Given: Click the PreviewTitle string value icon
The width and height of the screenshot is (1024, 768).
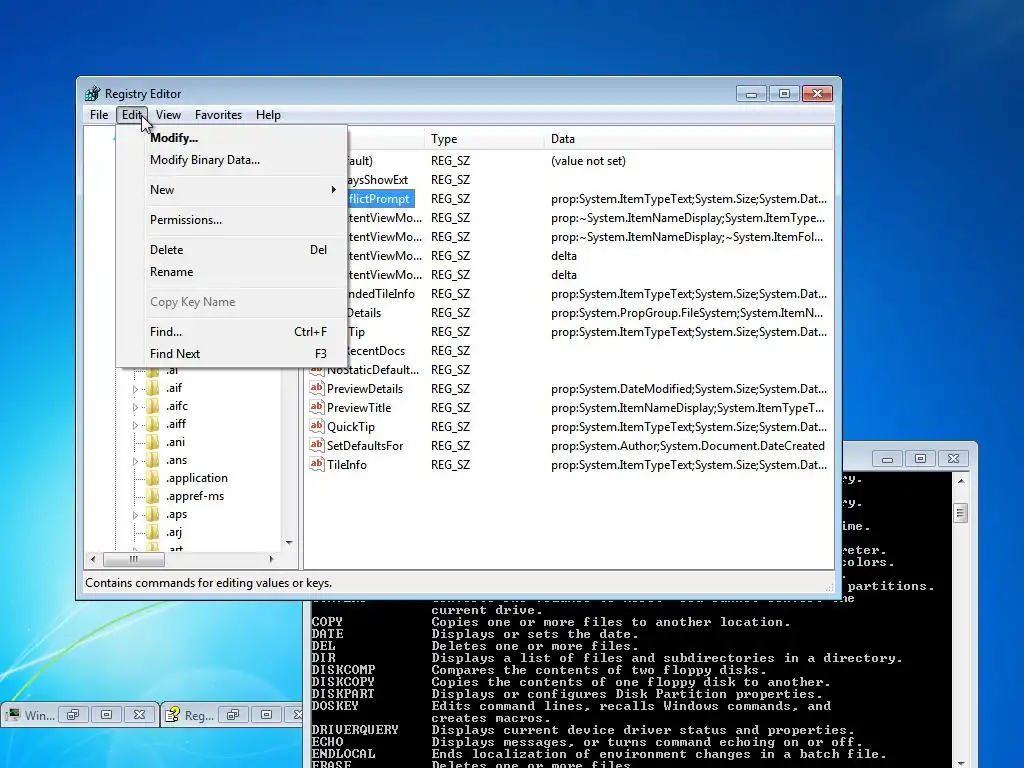Looking at the screenshot, I should pos(317,407).
